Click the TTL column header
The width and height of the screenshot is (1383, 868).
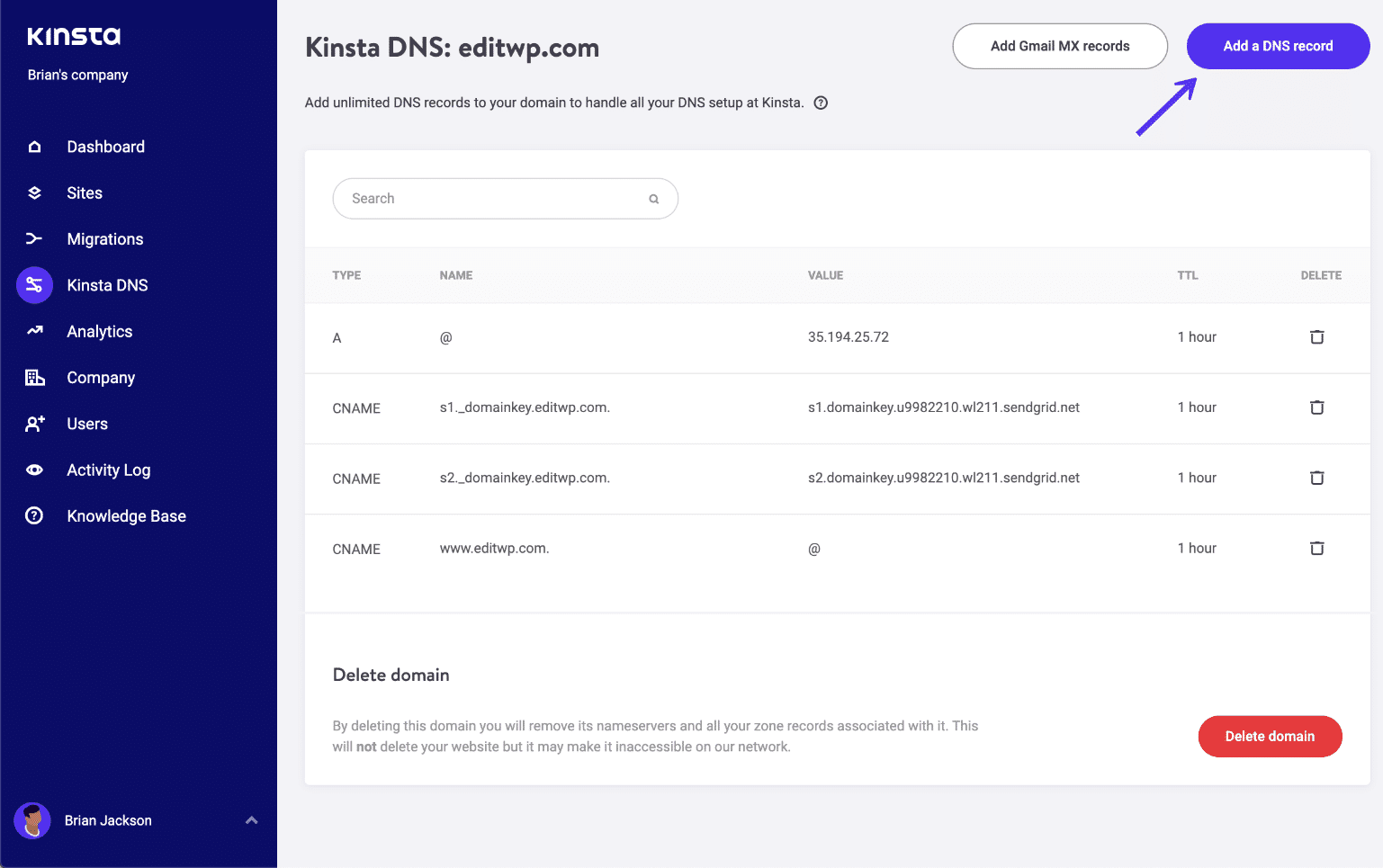pyautogui.click(x=1188, y=275)
